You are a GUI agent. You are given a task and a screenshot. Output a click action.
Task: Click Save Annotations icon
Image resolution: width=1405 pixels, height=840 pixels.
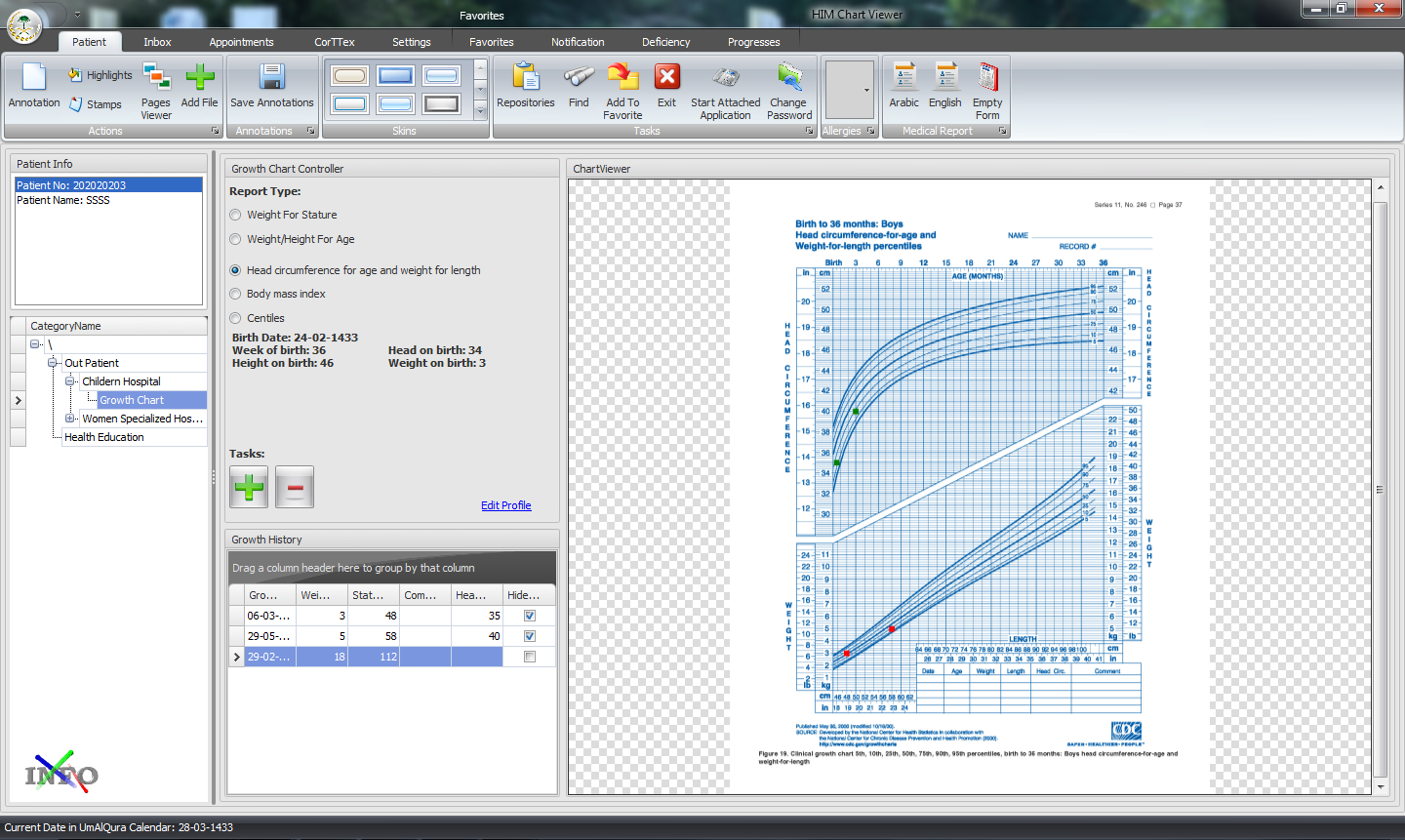point(271,79)
